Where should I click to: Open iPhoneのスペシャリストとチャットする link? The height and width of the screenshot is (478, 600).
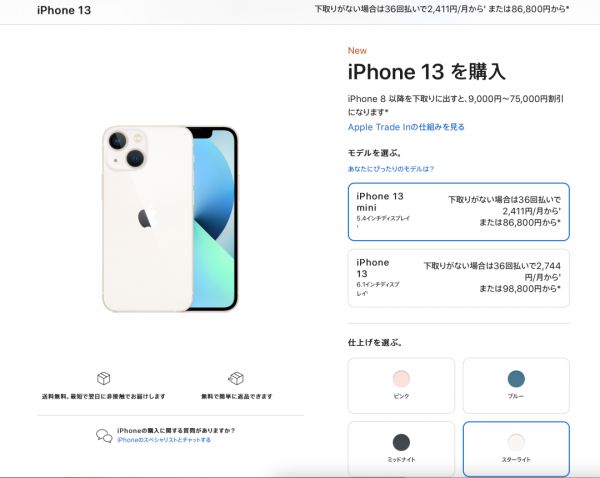[164, 440]
